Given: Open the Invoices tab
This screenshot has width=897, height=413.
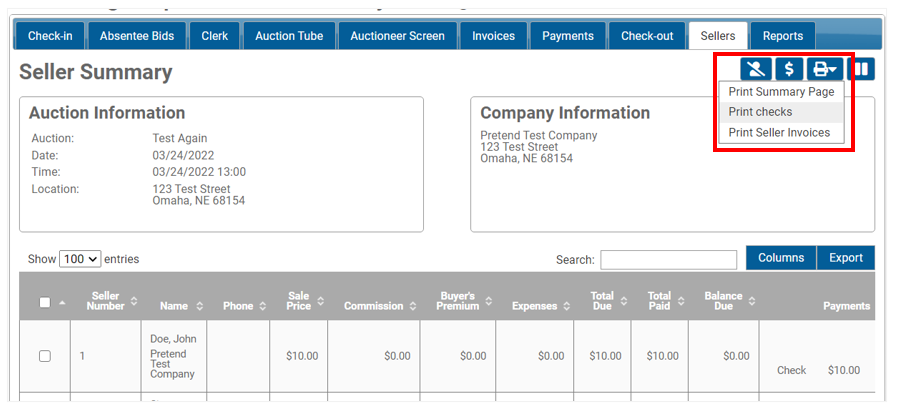Looking at the screenshot, I should point(494,36).
